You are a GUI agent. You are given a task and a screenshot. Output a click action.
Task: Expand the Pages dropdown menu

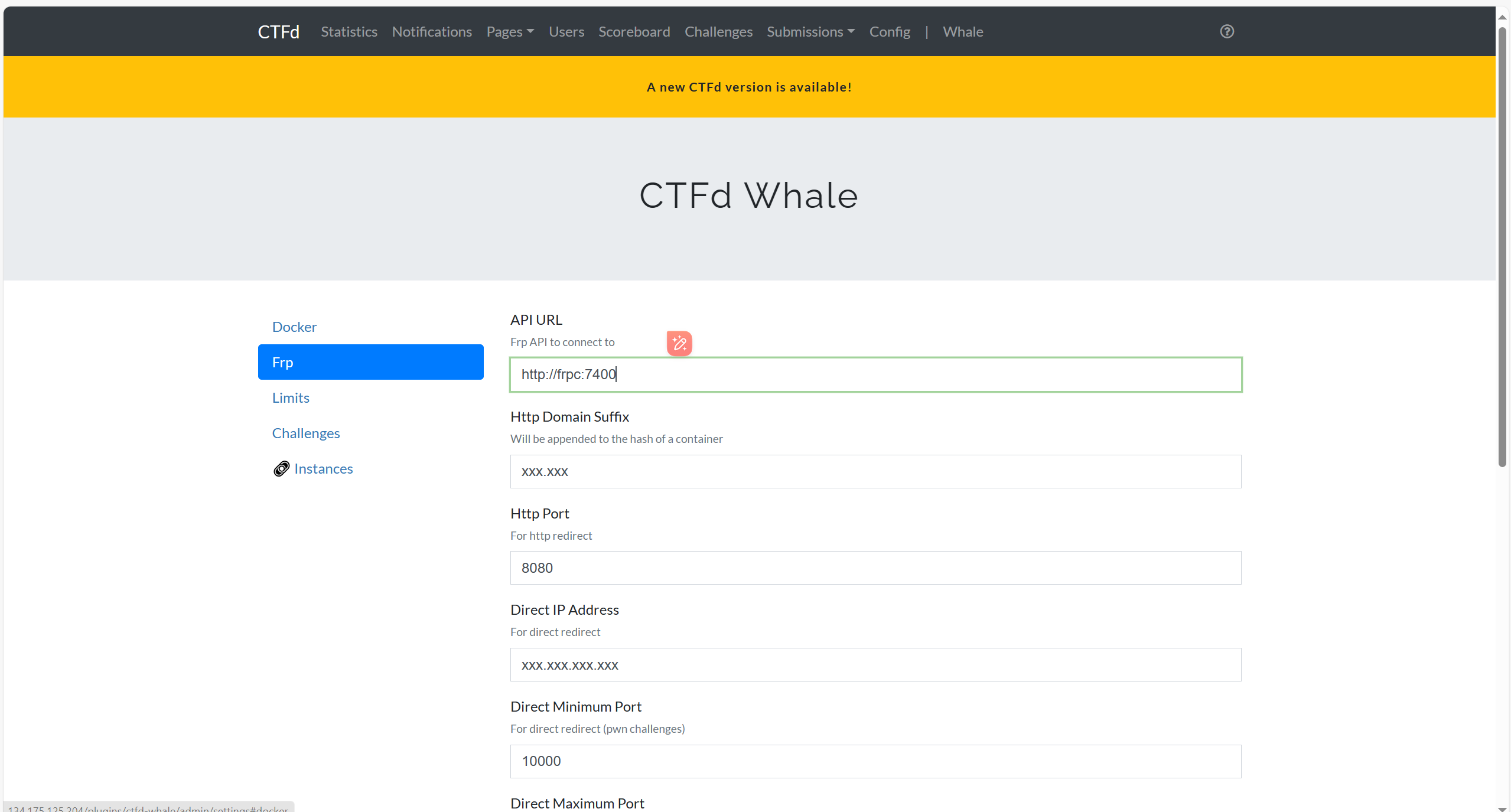pyautogui.click(x=510, y=31)
